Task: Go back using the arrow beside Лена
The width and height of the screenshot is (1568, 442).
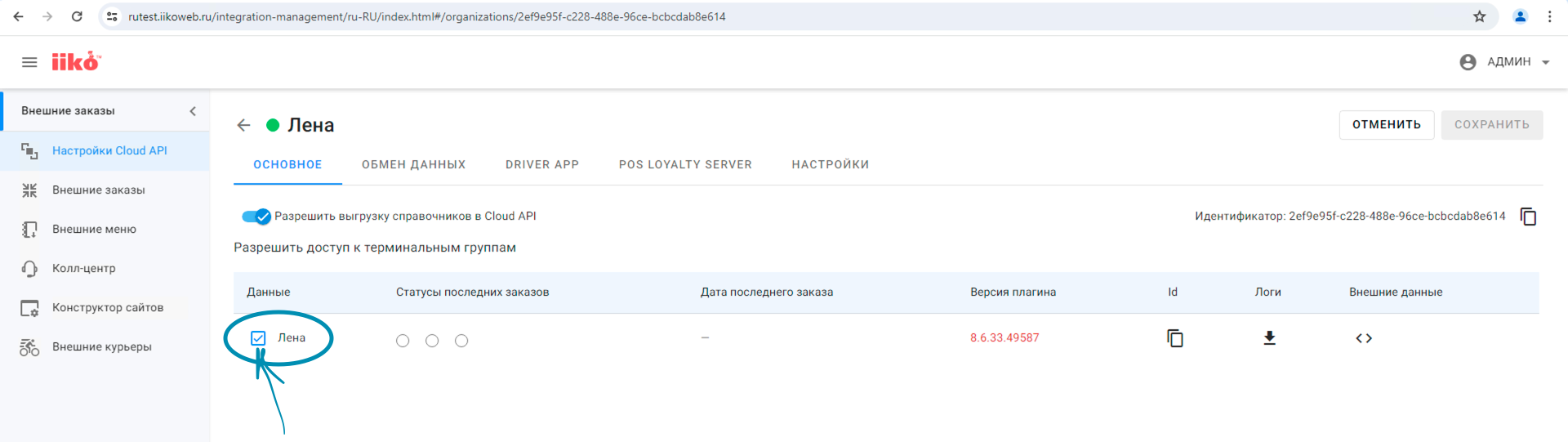Action: click(243, 125)
